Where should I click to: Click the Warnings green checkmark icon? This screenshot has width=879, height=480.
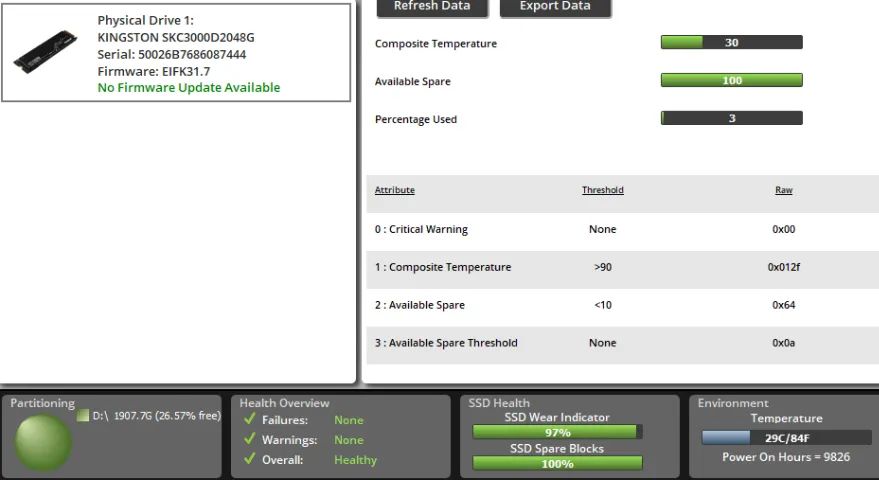(250, 439)
